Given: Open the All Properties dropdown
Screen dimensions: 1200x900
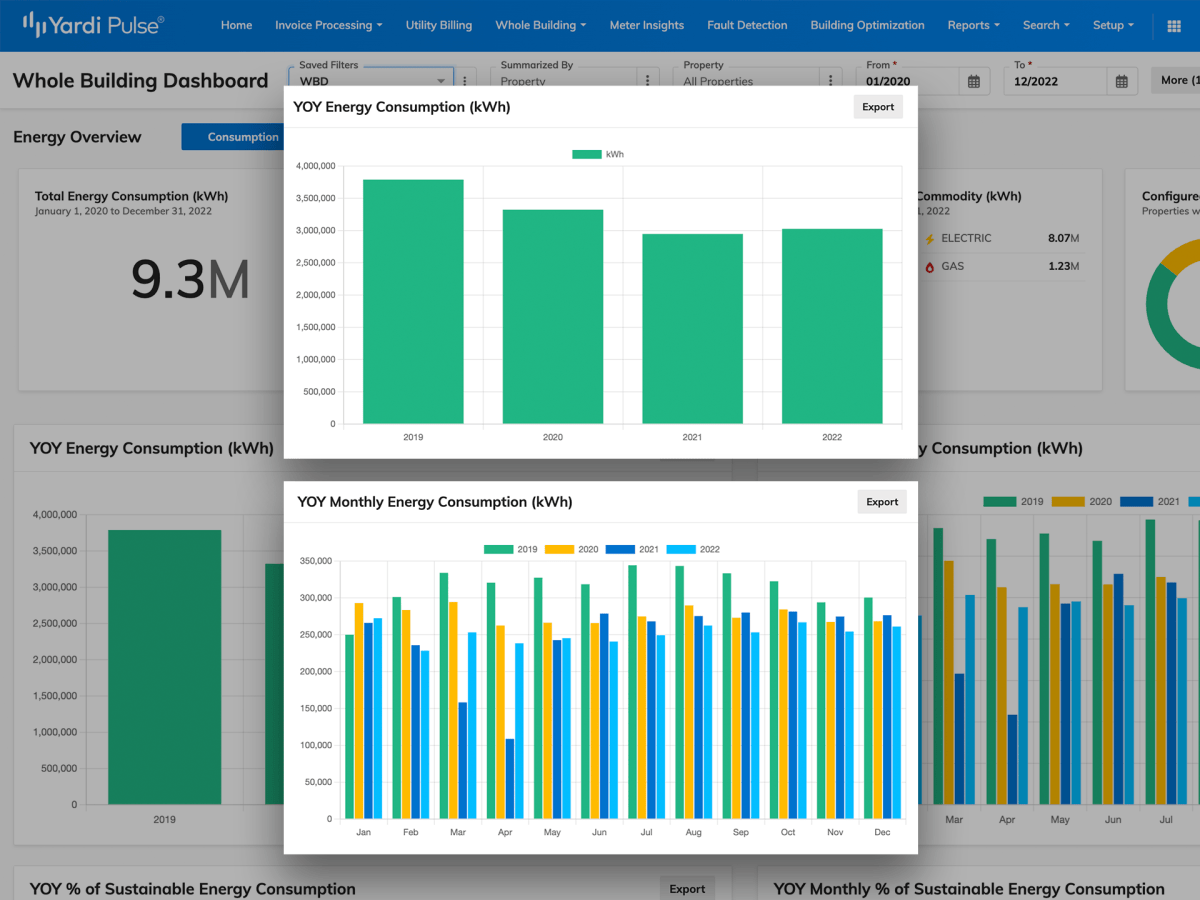Looking at the screenshot, I should (746, 81).
